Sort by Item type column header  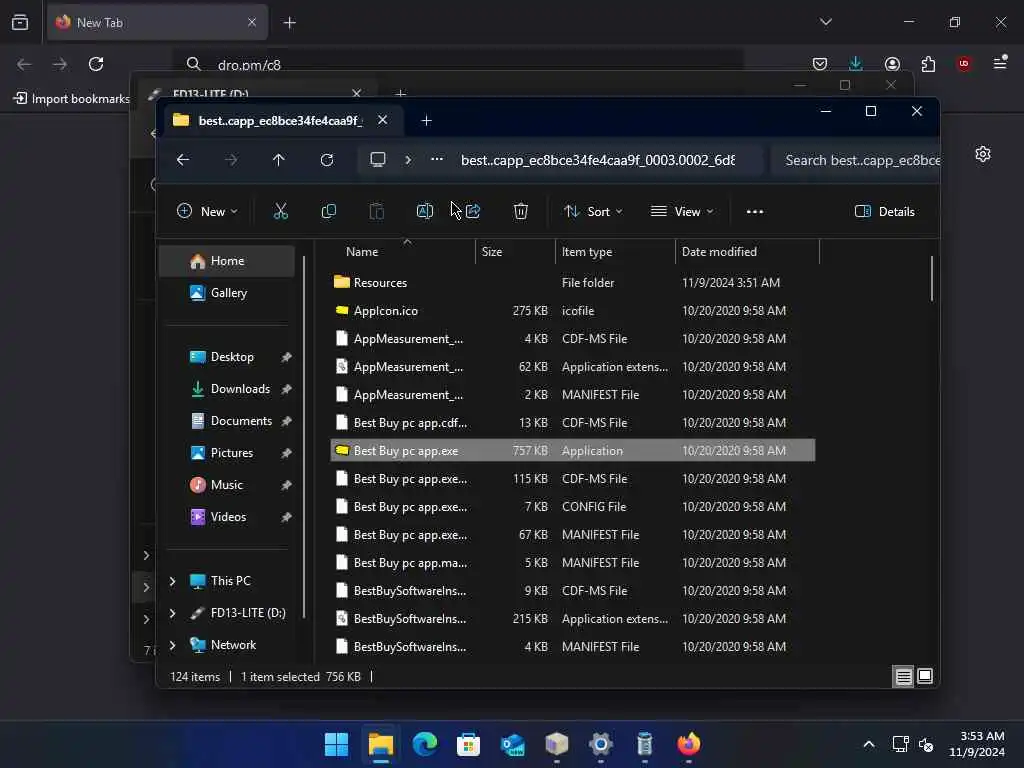tap(615, 251)
